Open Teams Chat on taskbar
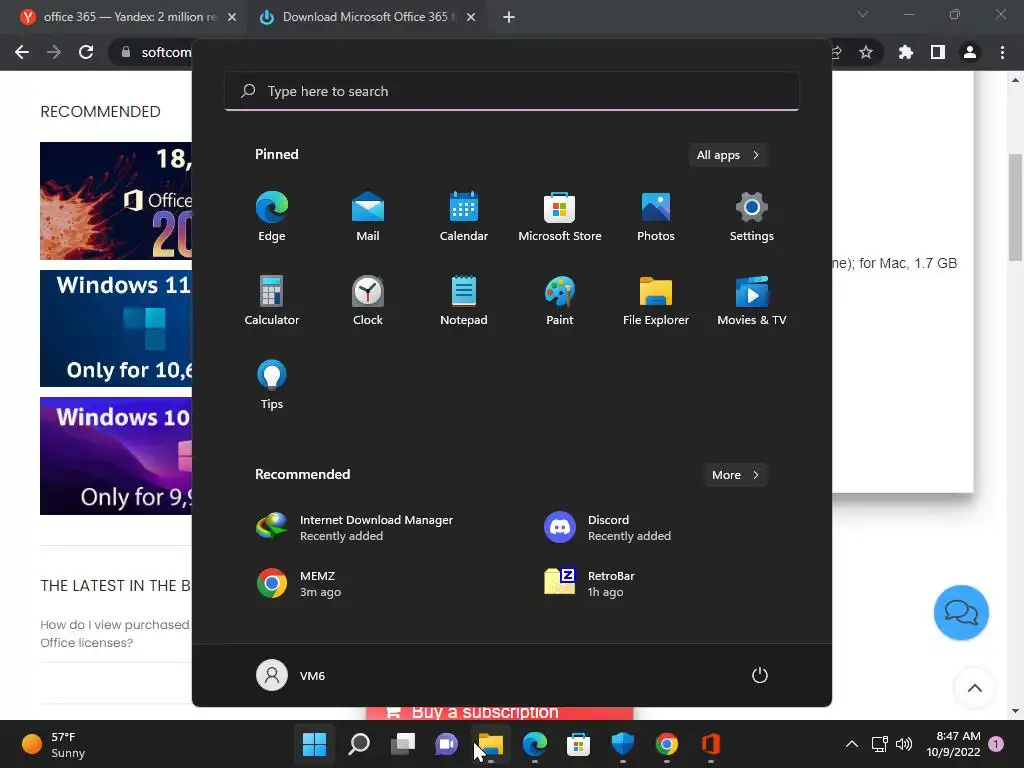The height and width of the screenshot is (768, 1024). coord(447,744)
